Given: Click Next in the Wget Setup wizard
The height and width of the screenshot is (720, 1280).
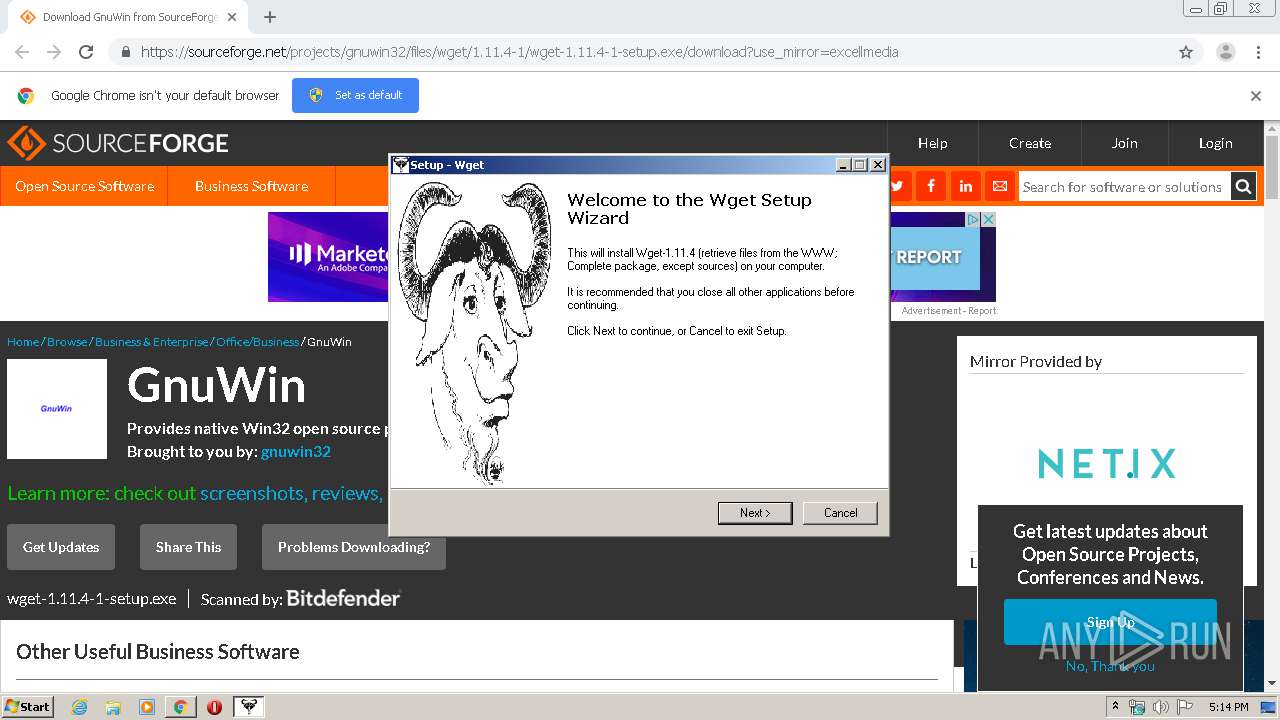Looking at the screenshot, I should tap(755, 513).
